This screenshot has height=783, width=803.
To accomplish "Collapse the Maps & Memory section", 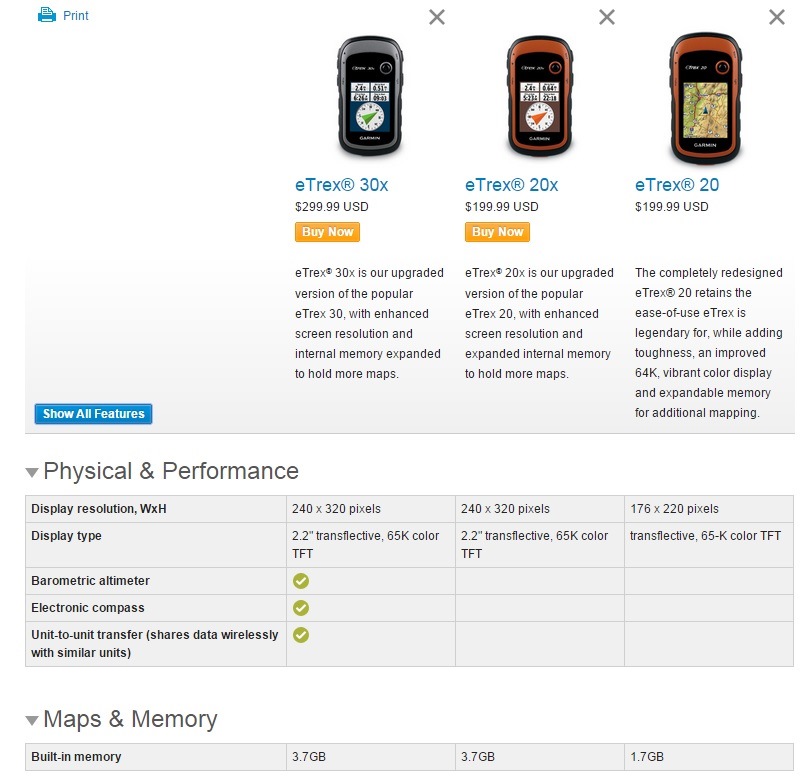I will click(33, 720).
